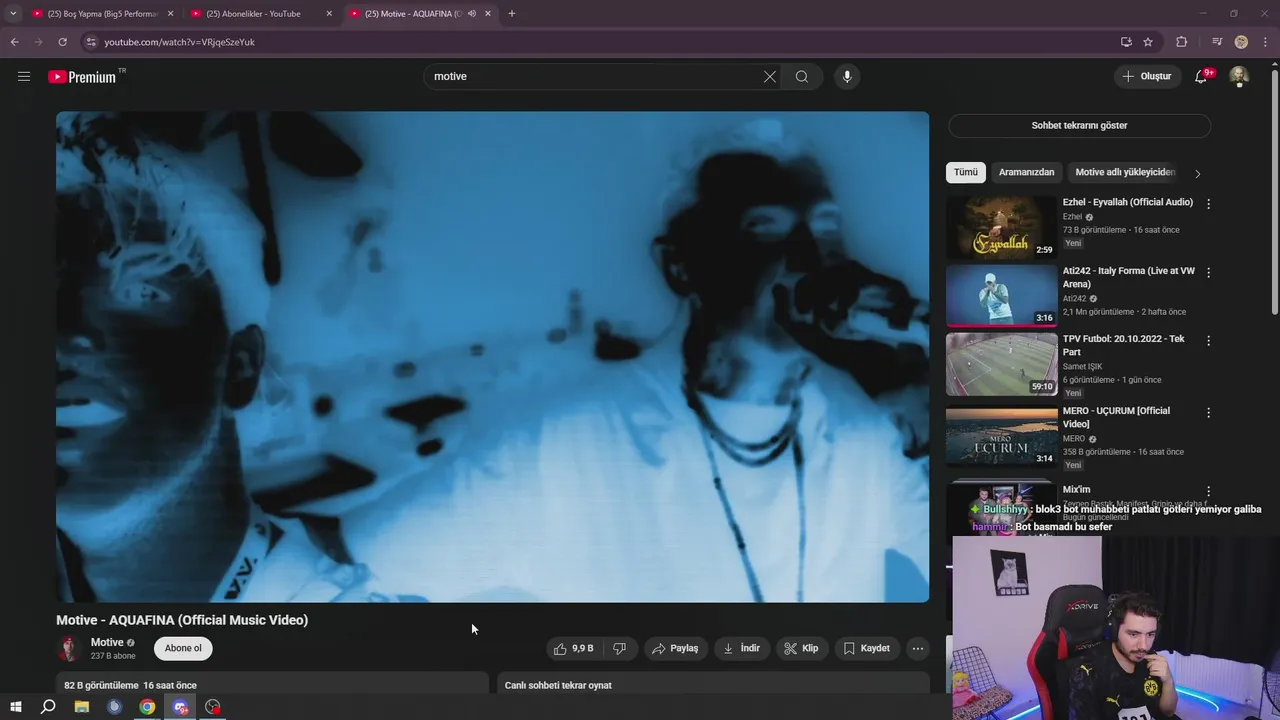The height and width of the screenshot is (720, 1280).
Task: Open the Chrome extensions puzzle icon
Action: tap(1182, 42)
